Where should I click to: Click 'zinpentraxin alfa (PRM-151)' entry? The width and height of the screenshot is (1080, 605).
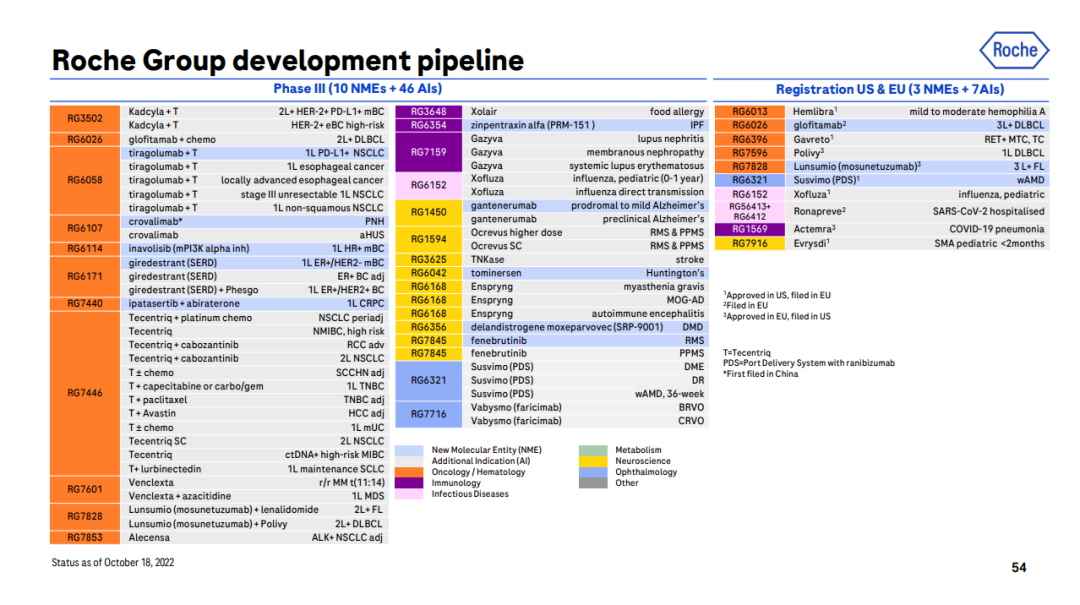click(x=532, y=125)
